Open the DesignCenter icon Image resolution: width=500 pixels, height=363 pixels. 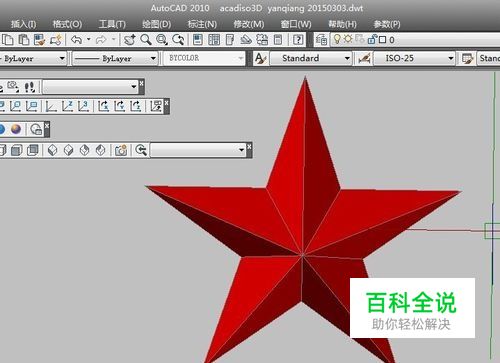point(214,40)
